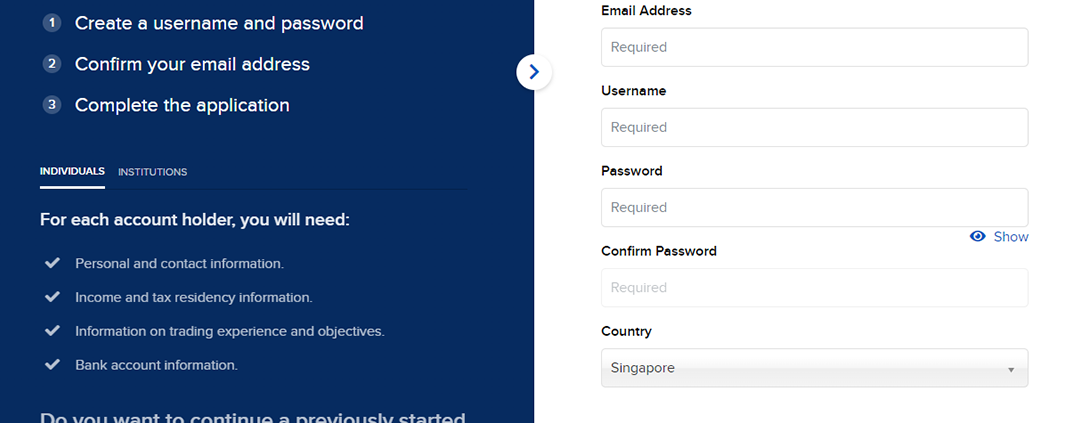This screenshot has width=1080, height=423.
Task: Click the Country dropdown arrow
Action: [1011, 369]
